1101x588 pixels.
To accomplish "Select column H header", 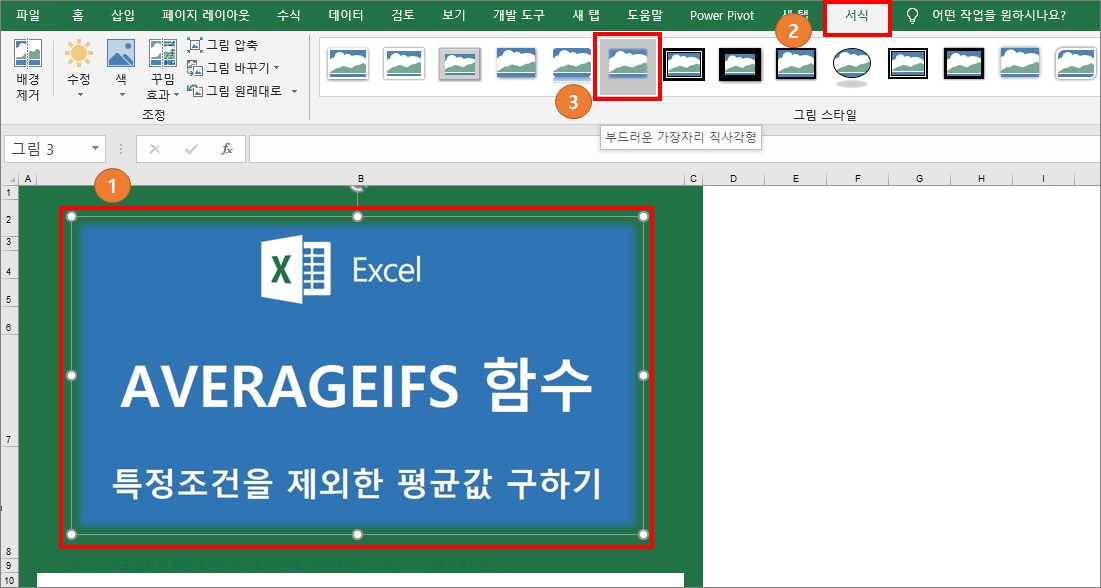I will [x=981, y=179].
